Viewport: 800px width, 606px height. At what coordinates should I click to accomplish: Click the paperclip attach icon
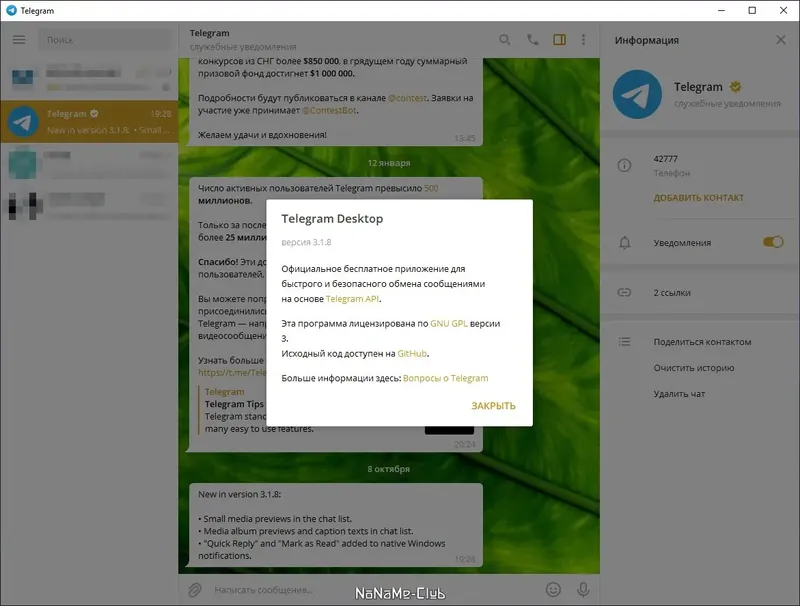[x=195, y=590]
